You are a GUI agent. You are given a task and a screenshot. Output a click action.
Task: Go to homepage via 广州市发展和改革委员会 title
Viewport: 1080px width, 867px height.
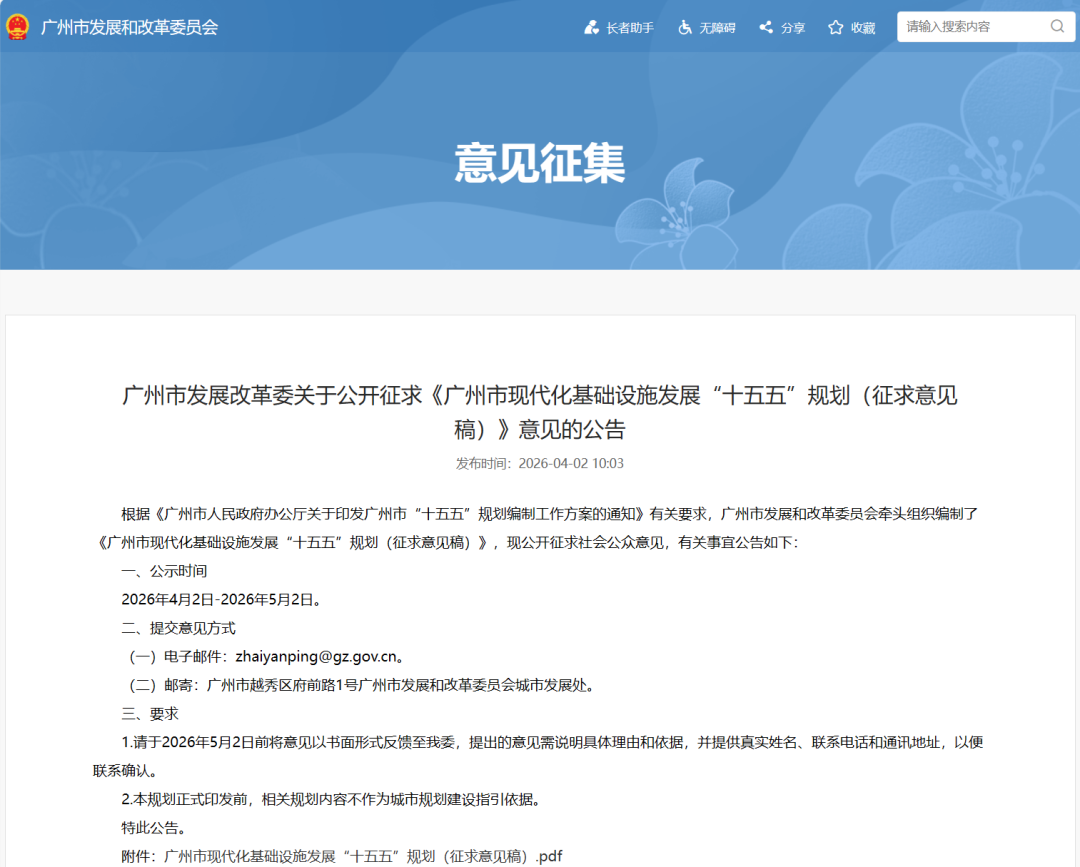130,27
